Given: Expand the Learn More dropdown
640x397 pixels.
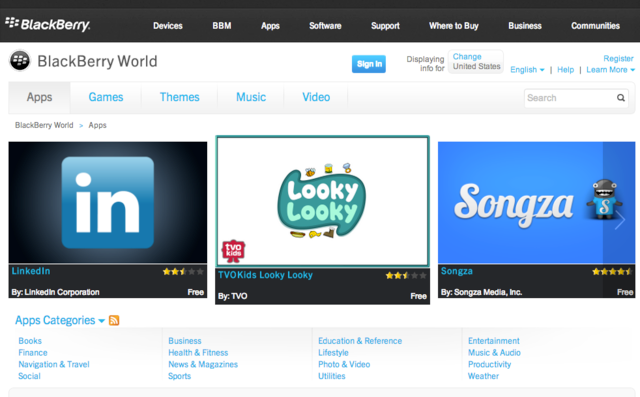Looking at the screenshot, I should (611, 70).
